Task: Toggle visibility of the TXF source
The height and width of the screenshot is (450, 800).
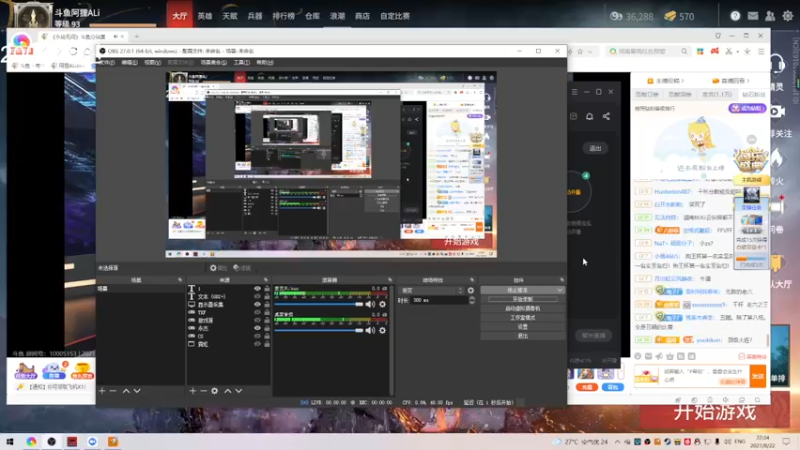Action: click(257, 312)
